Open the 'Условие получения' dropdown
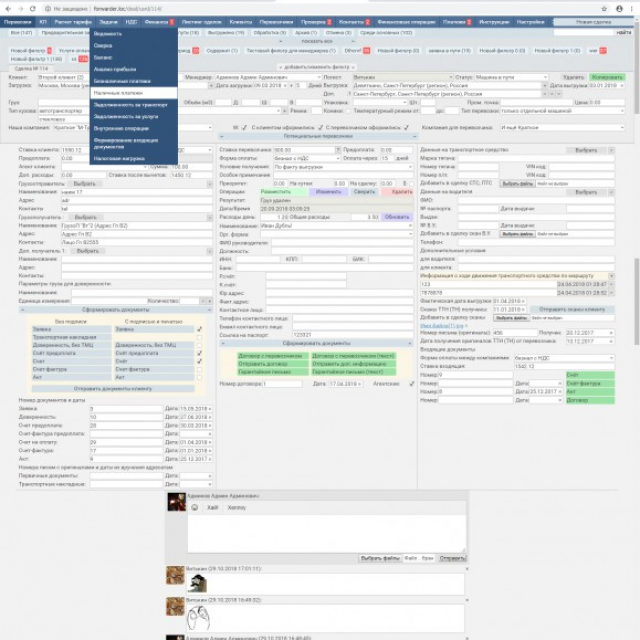640x640 pixels. pos(343,167)
